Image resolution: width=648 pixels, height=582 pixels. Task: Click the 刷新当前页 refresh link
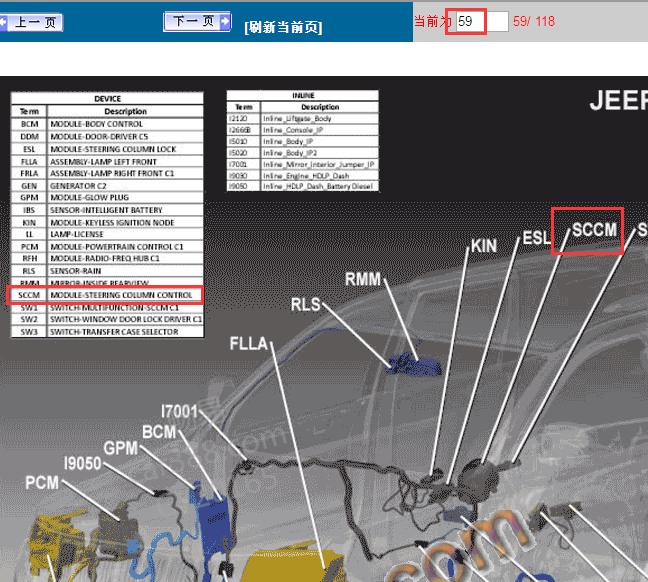(283, 27)
